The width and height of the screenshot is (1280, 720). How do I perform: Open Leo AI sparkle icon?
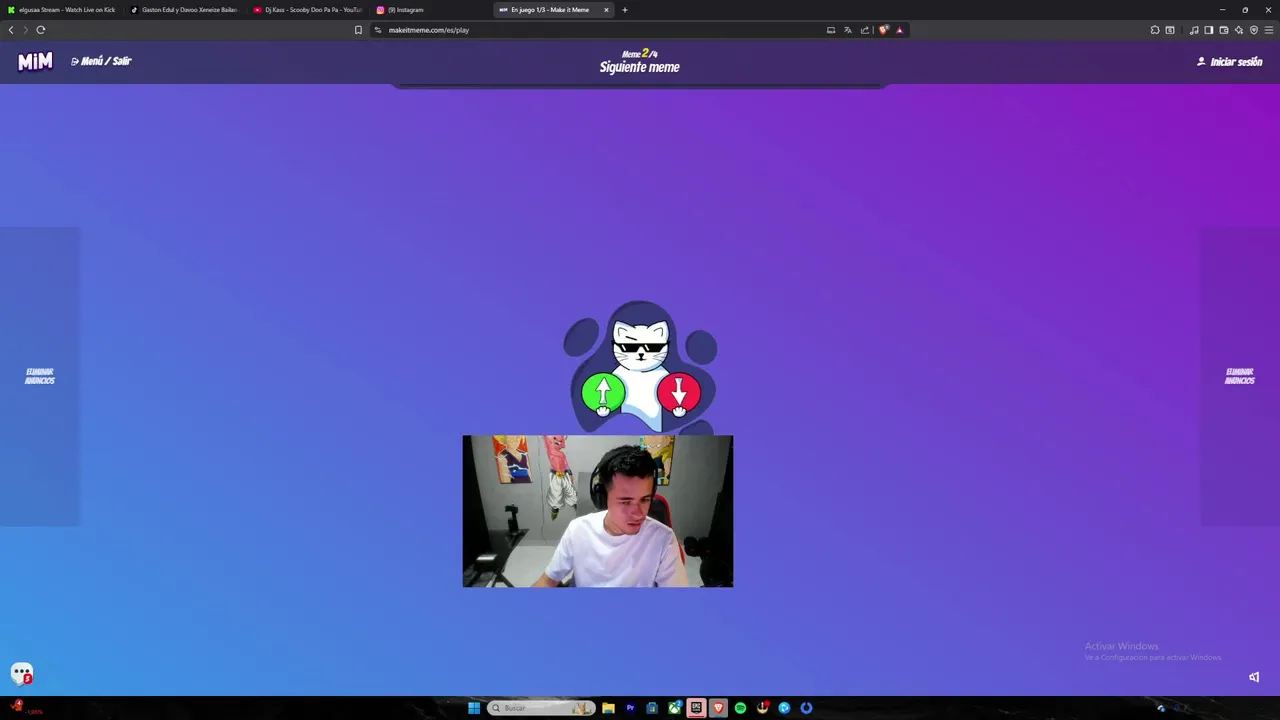(1239, 30)
